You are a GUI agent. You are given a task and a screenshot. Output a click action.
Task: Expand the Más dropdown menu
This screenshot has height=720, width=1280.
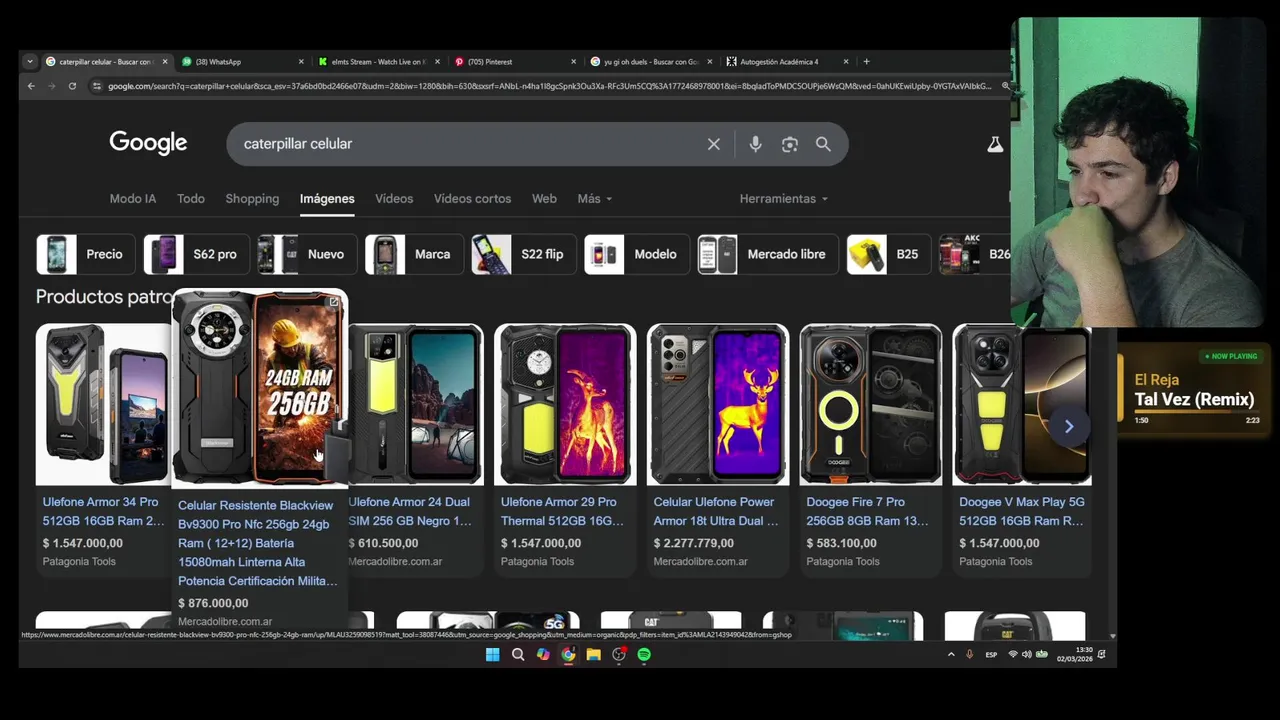(594, 199)
